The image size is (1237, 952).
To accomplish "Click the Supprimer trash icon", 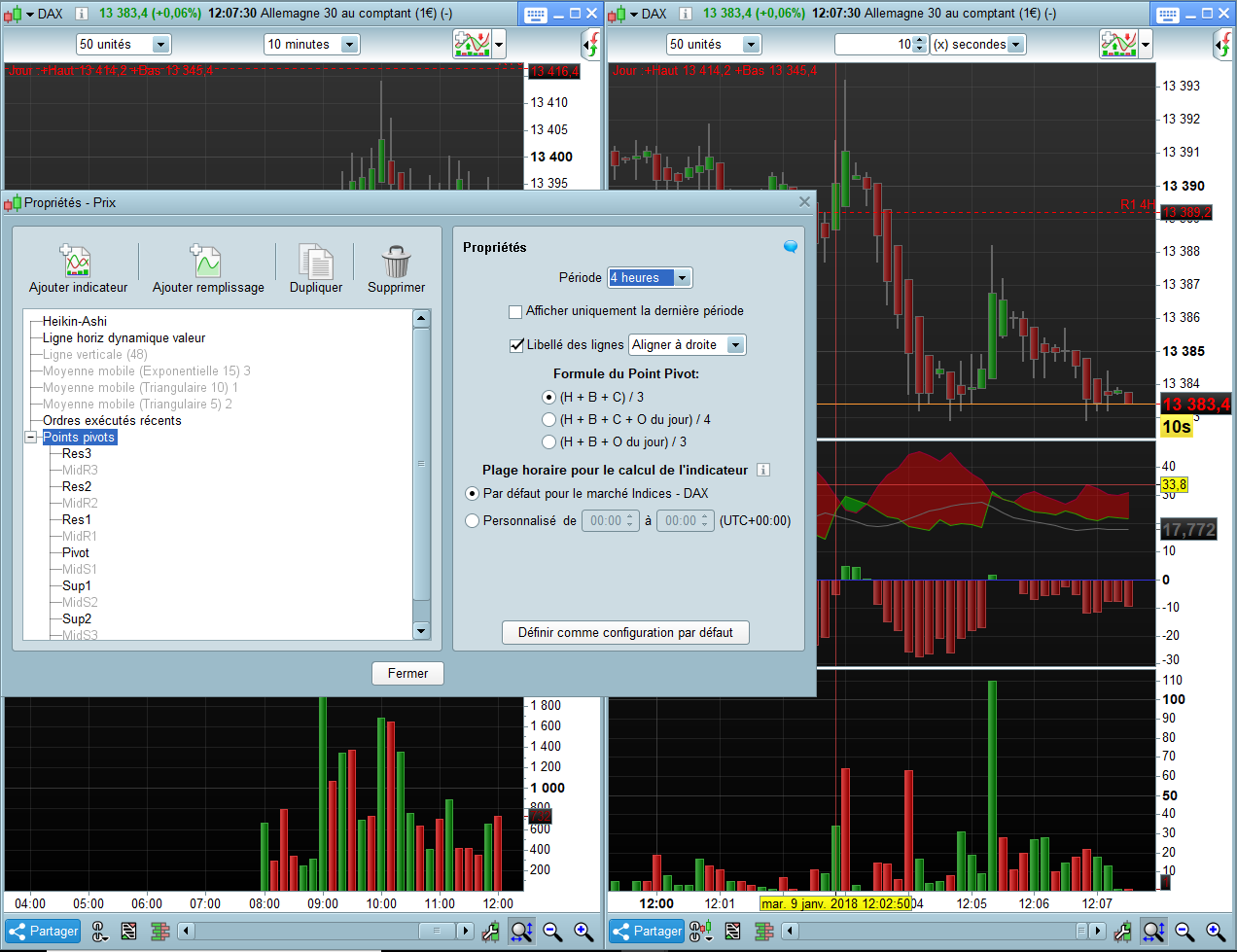I will [x=396, y=261].
